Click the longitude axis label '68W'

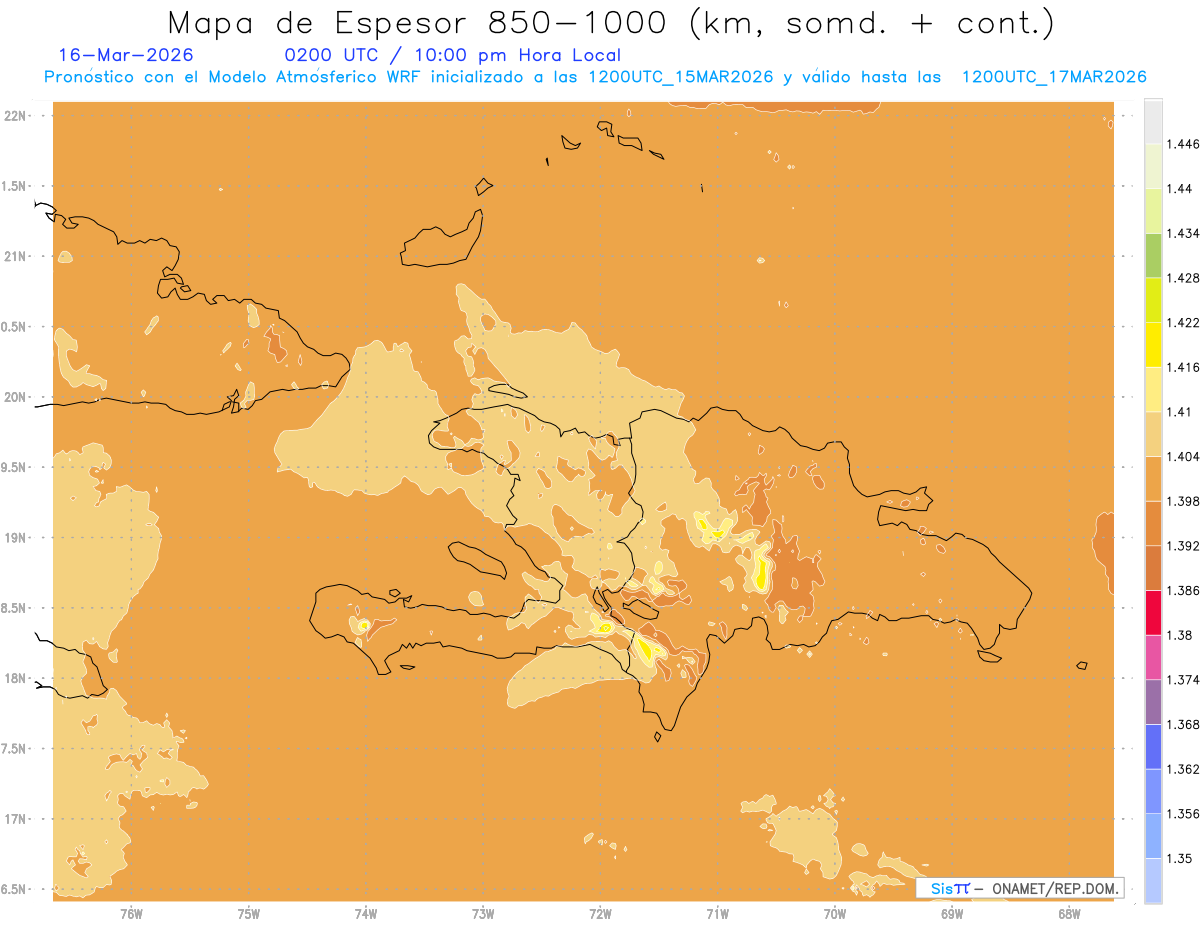pyautogui.click(x=1069, y=913)
